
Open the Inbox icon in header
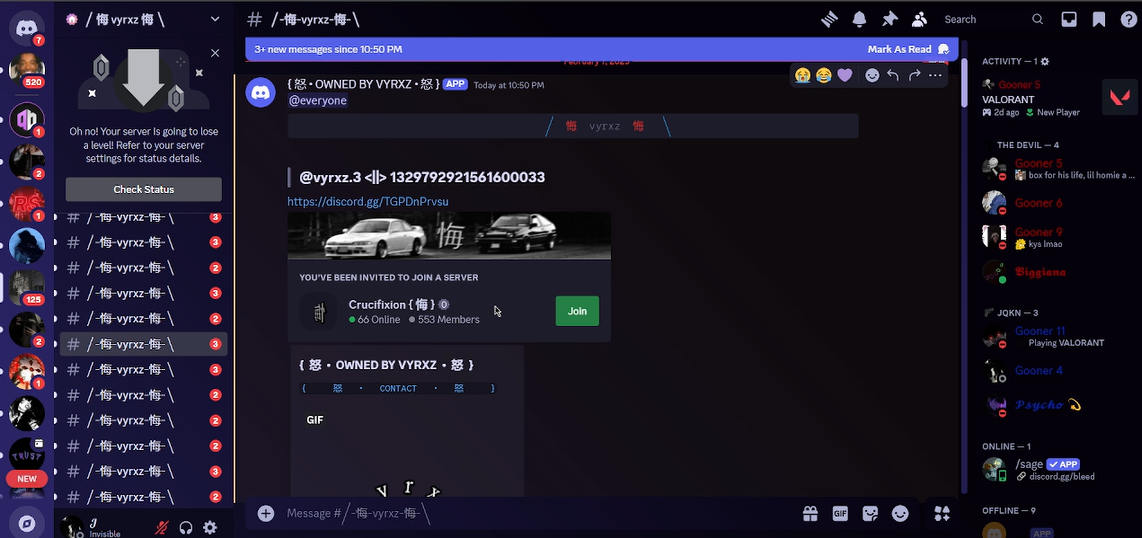[1069, 19]
